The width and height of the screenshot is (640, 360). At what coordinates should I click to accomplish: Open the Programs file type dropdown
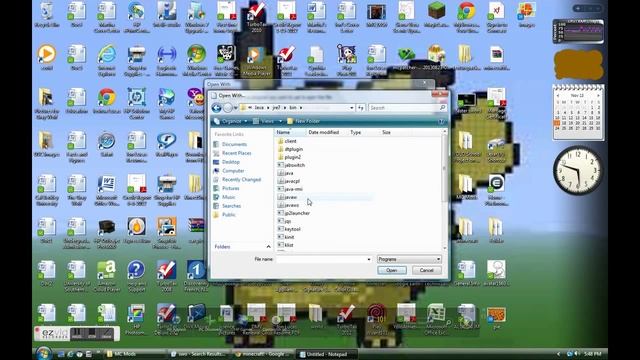[x=409, y=259]
